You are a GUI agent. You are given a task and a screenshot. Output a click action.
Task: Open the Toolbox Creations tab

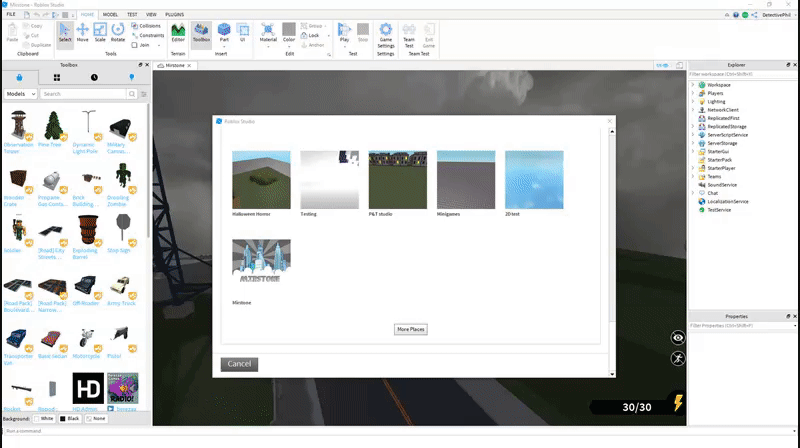132,78
